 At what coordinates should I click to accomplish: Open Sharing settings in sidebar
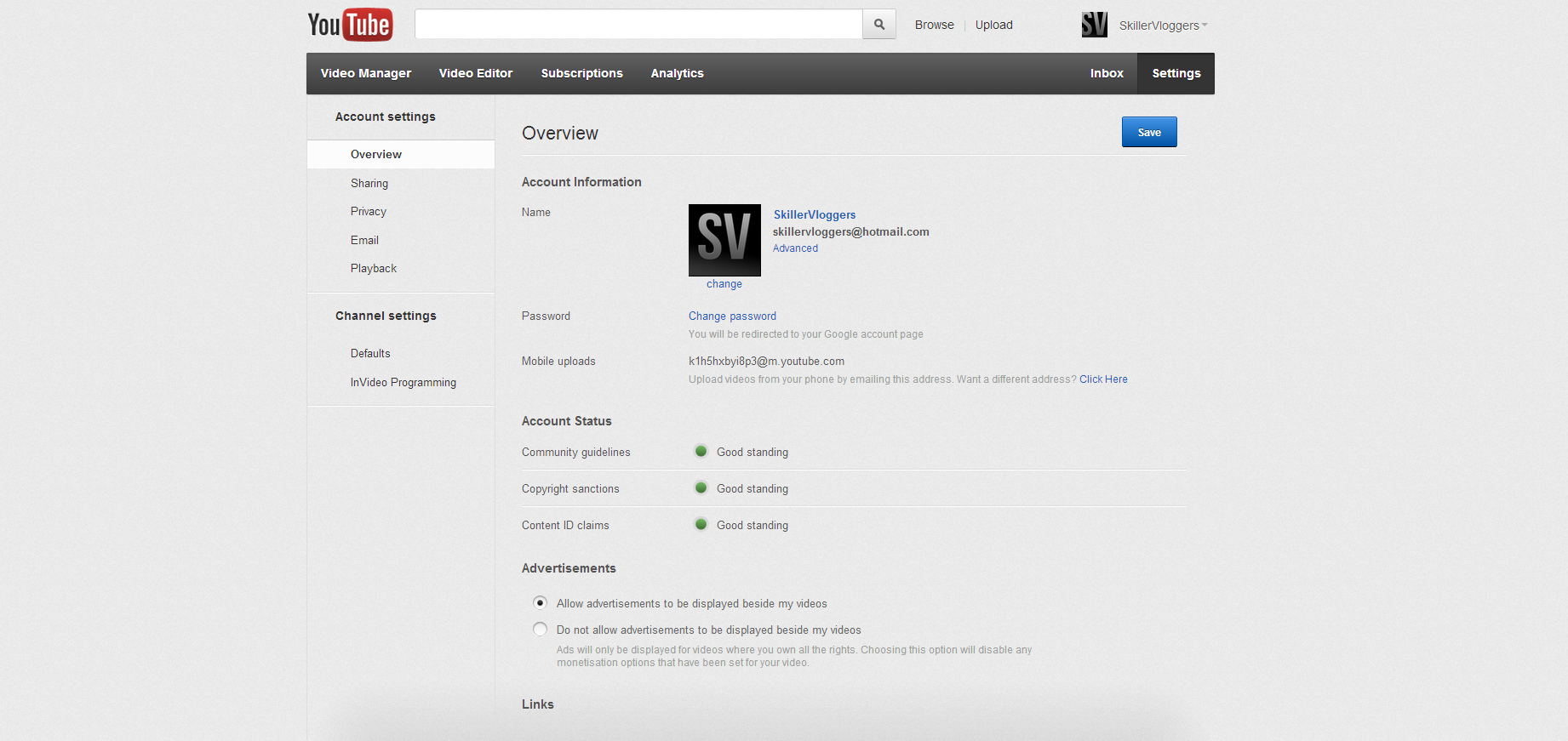tap(369, 183)
